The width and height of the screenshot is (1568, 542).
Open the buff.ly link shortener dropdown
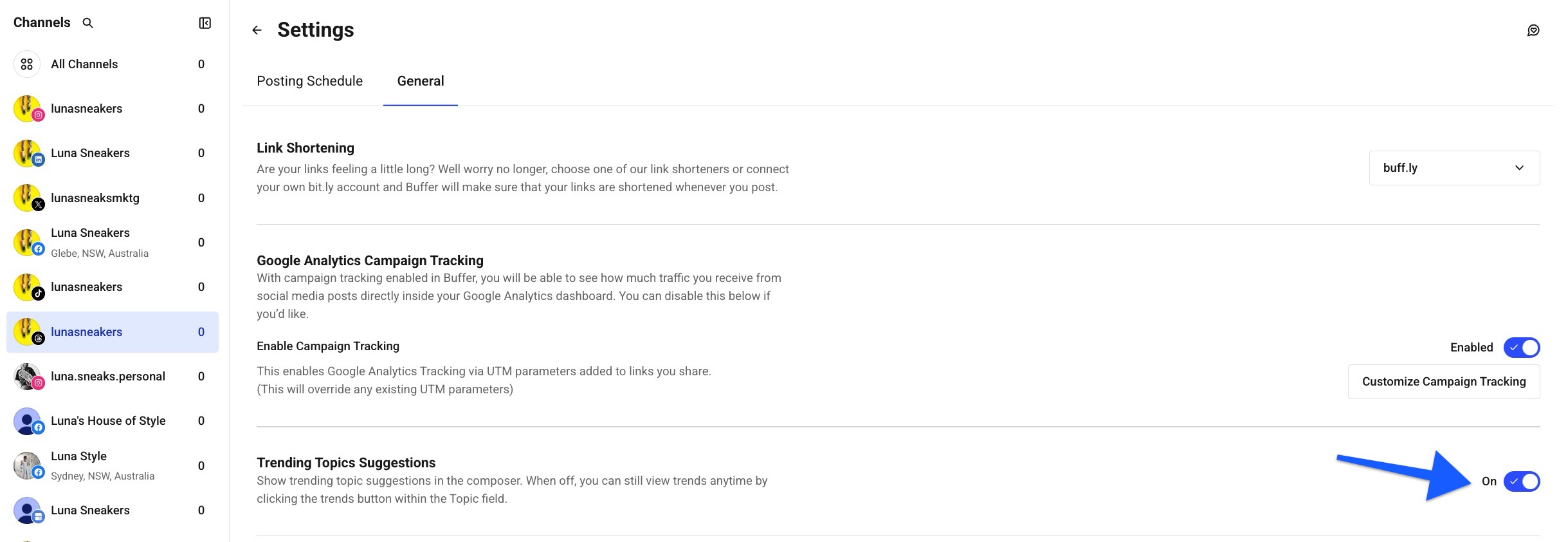(x=1454, y=167)
